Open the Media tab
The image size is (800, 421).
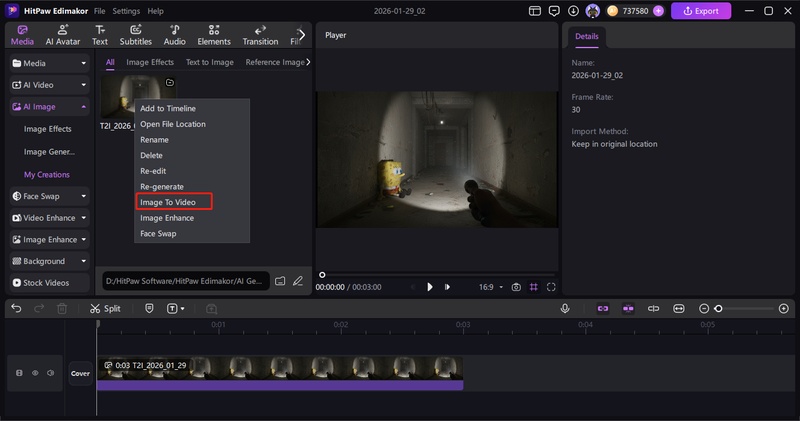[22, 35]
